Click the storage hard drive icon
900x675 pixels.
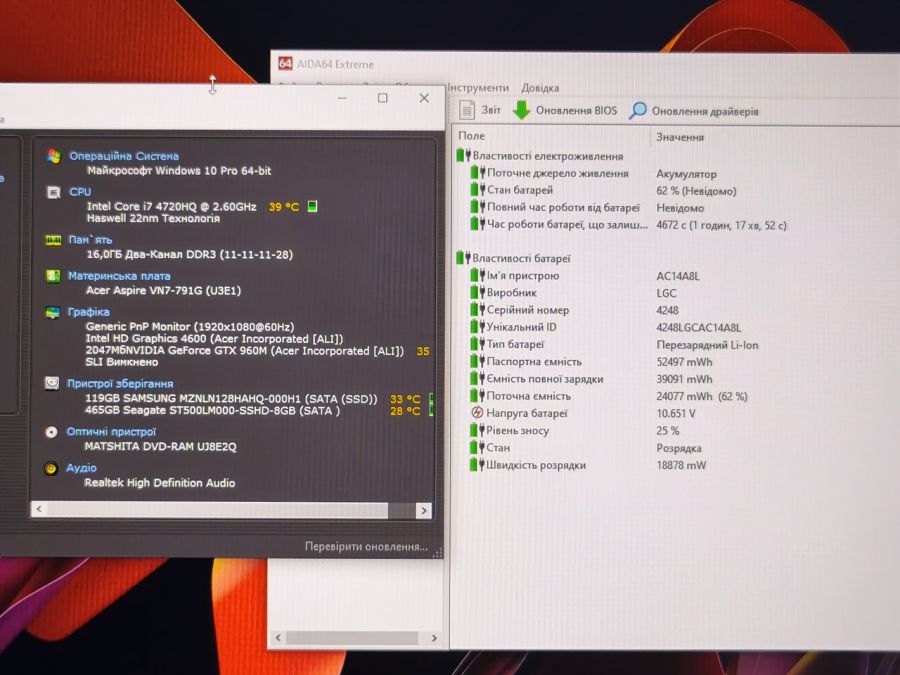(x=52, y=383)
